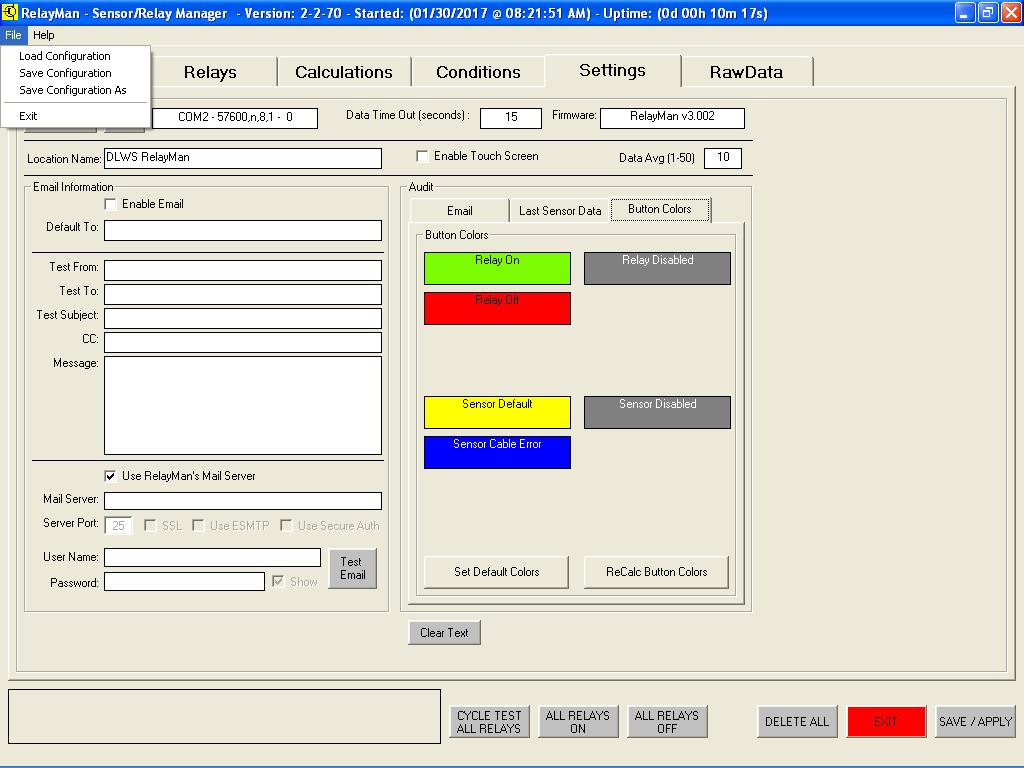Go to the RawData tab
Image resolution: width=1024 pixels, height=768 pixels.
tap(746, 72)
